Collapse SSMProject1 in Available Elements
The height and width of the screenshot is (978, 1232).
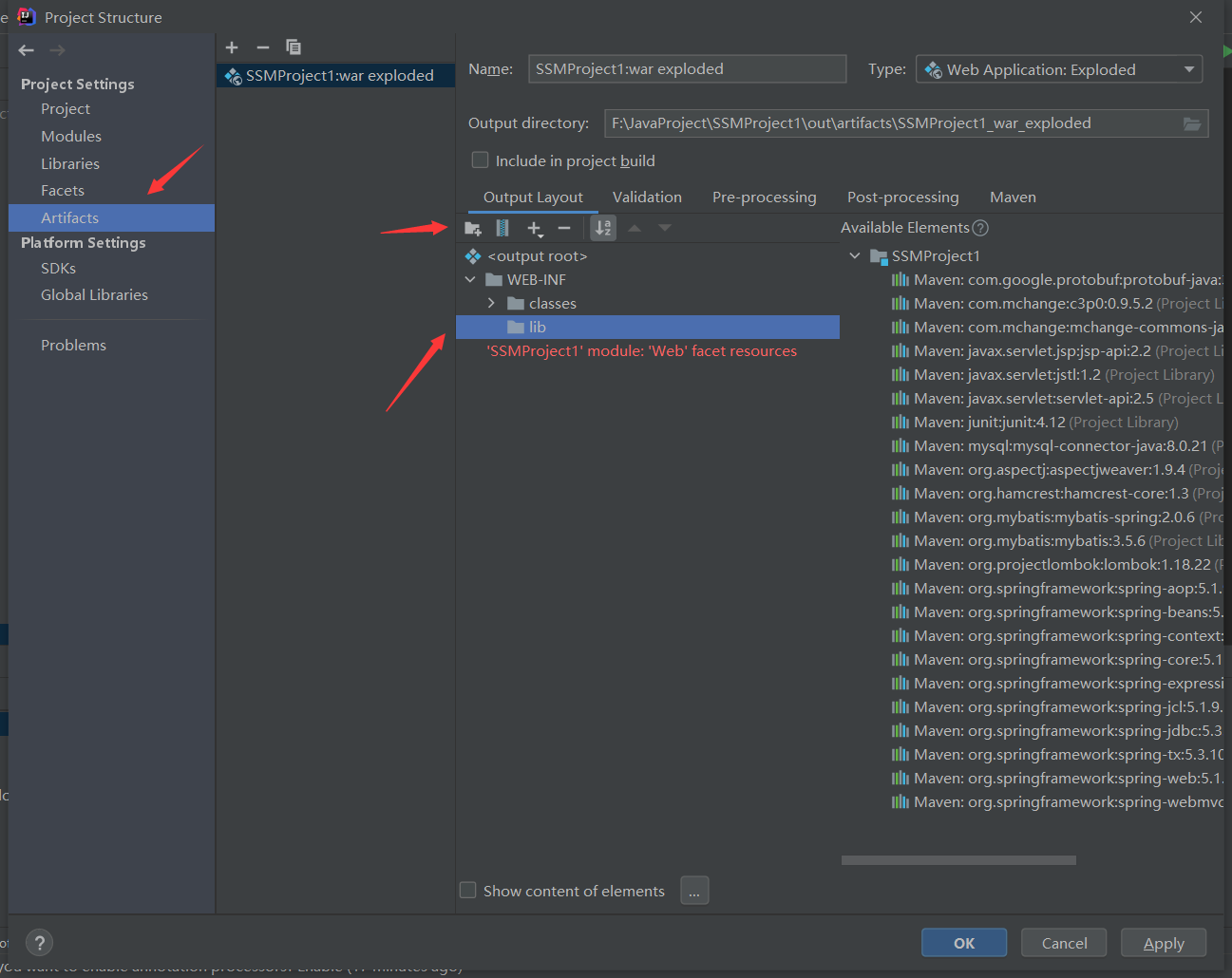(x=855, y=256)
